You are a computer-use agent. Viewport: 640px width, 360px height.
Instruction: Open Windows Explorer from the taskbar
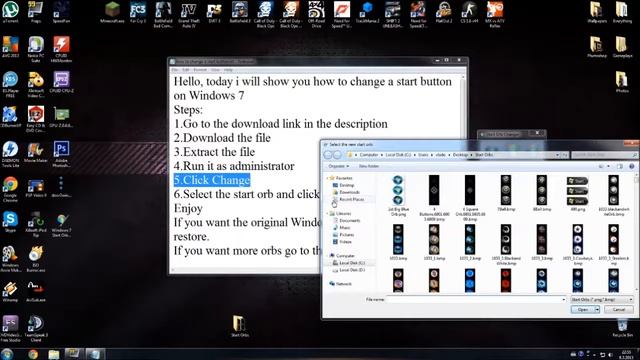(x=53, y=354)
